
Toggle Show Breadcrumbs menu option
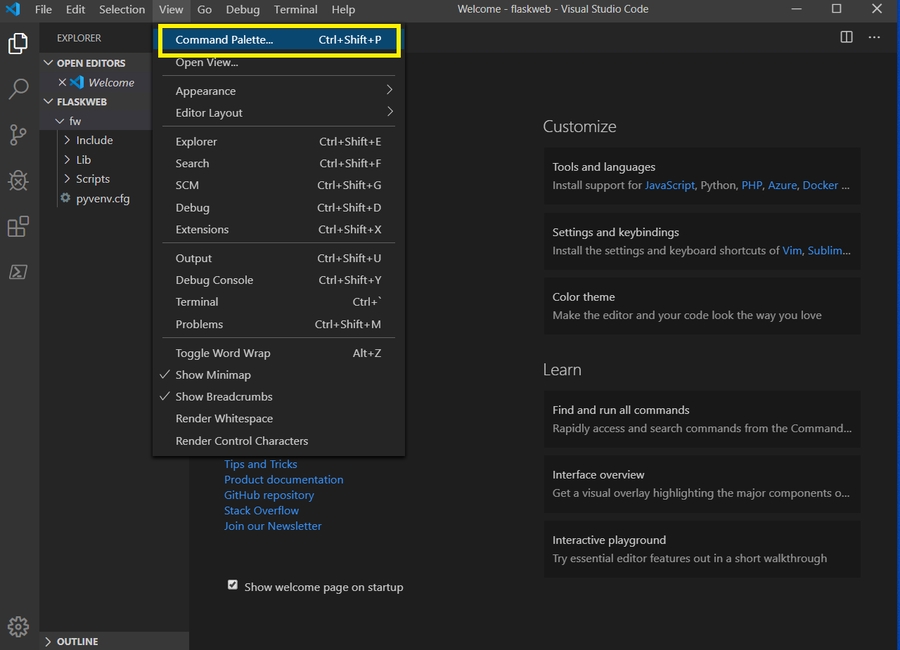(223, 397)
